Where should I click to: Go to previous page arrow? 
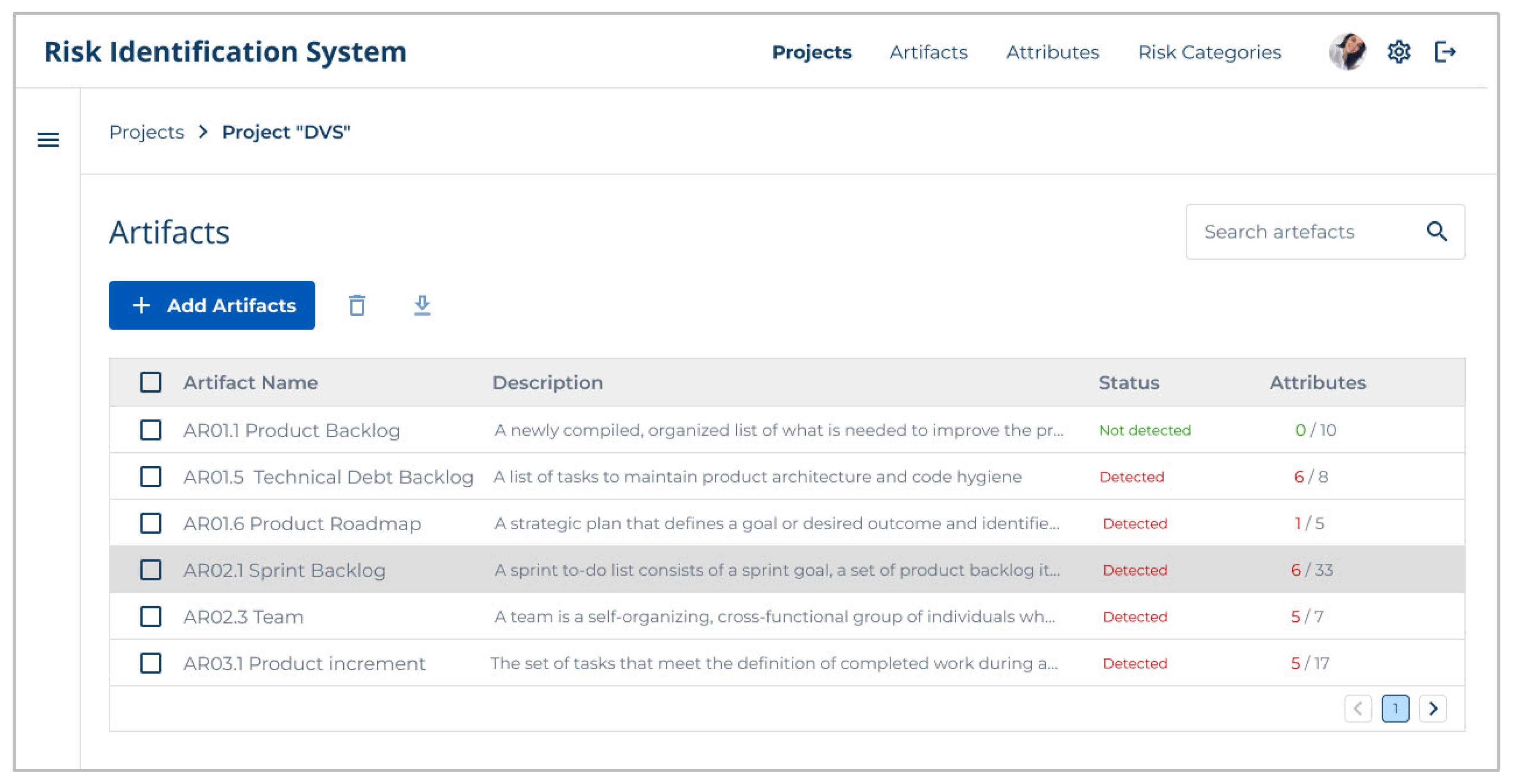(1358, 708)
